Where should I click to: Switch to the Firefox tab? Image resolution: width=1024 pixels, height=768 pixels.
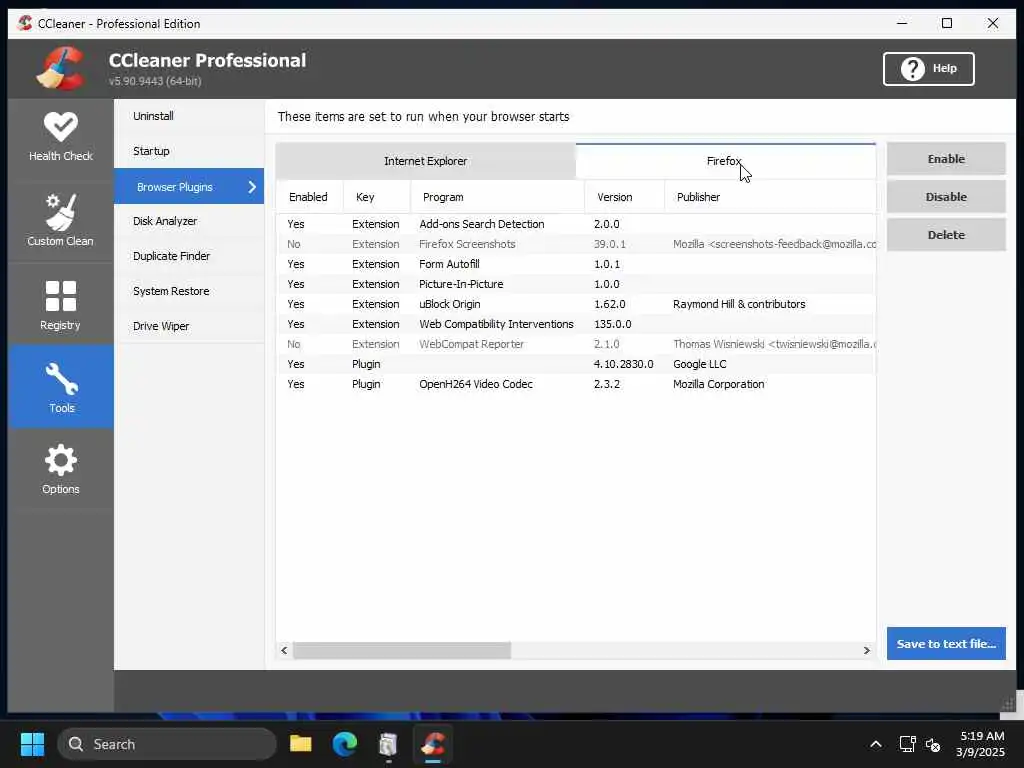tap(725, 161)
